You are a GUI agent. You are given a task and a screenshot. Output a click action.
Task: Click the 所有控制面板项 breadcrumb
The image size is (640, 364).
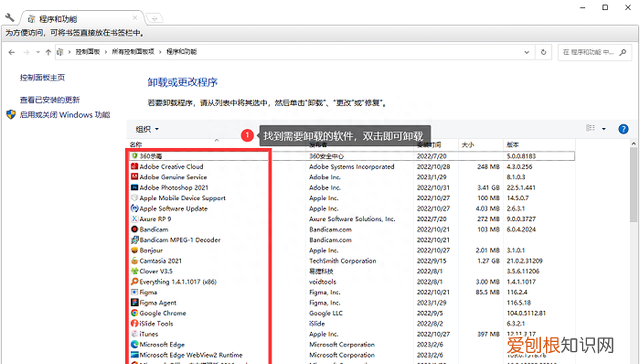tap(133, 52)
